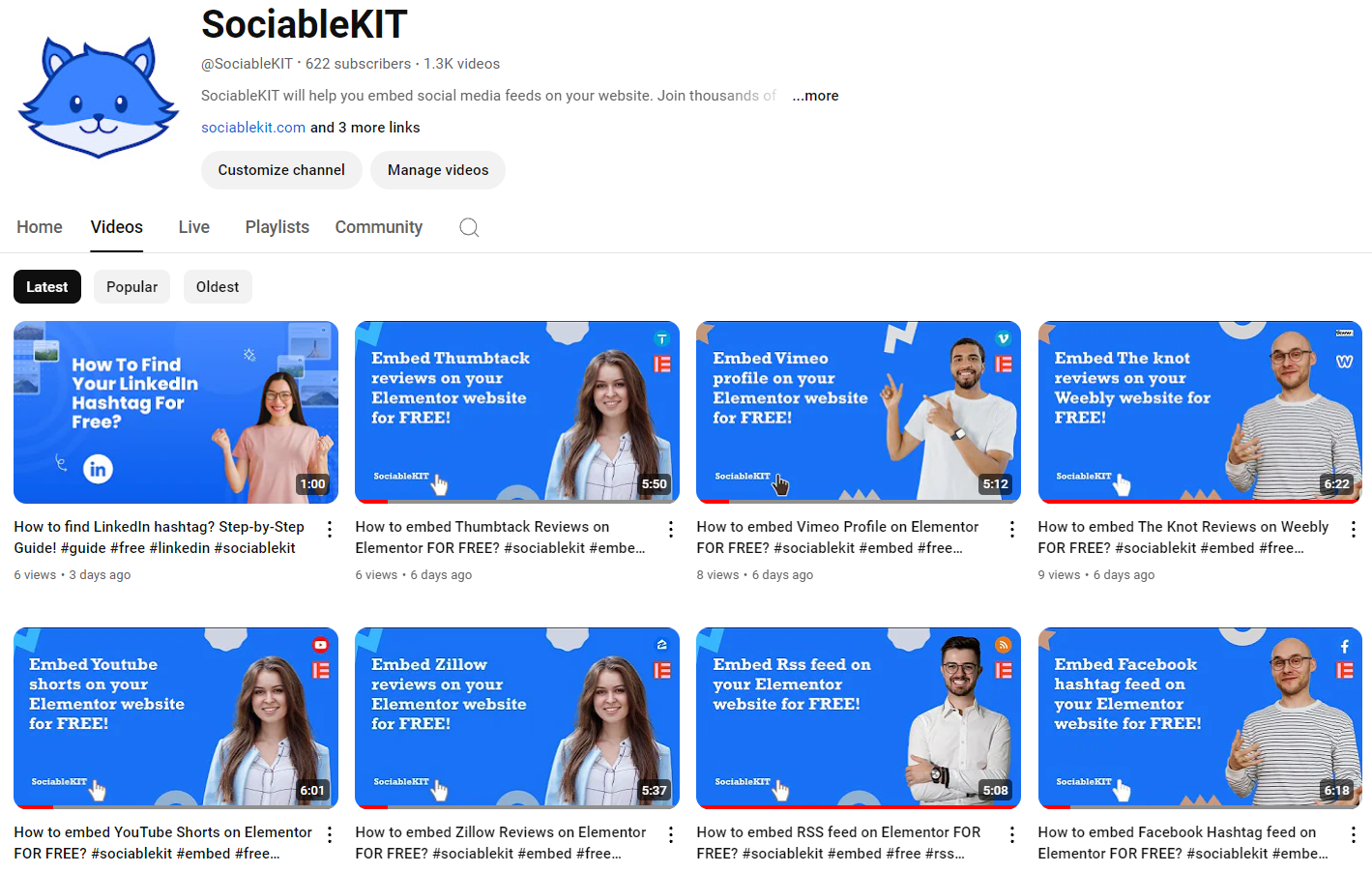Open the sociablekit.com link

coord(253,128)
